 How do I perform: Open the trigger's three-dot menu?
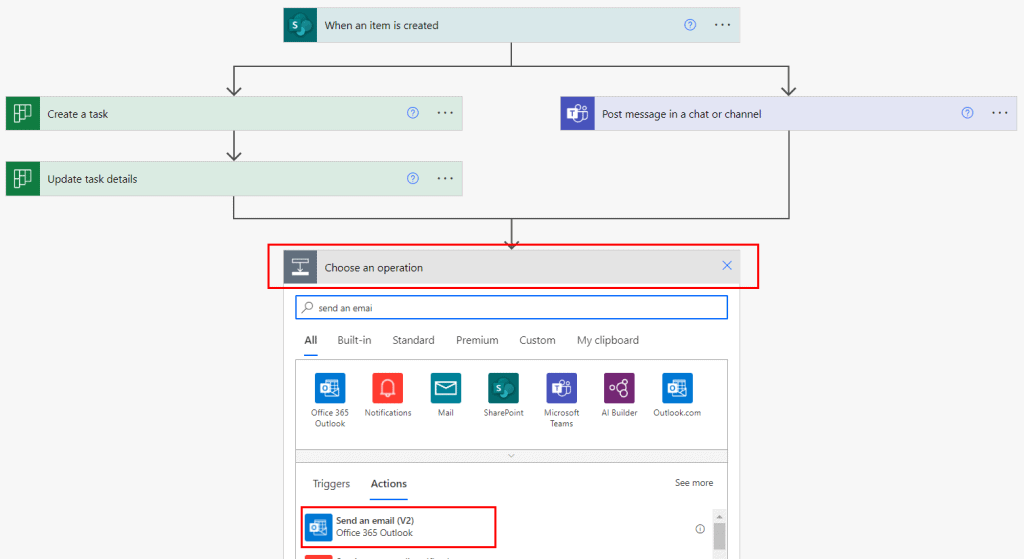tap(722, 25)
